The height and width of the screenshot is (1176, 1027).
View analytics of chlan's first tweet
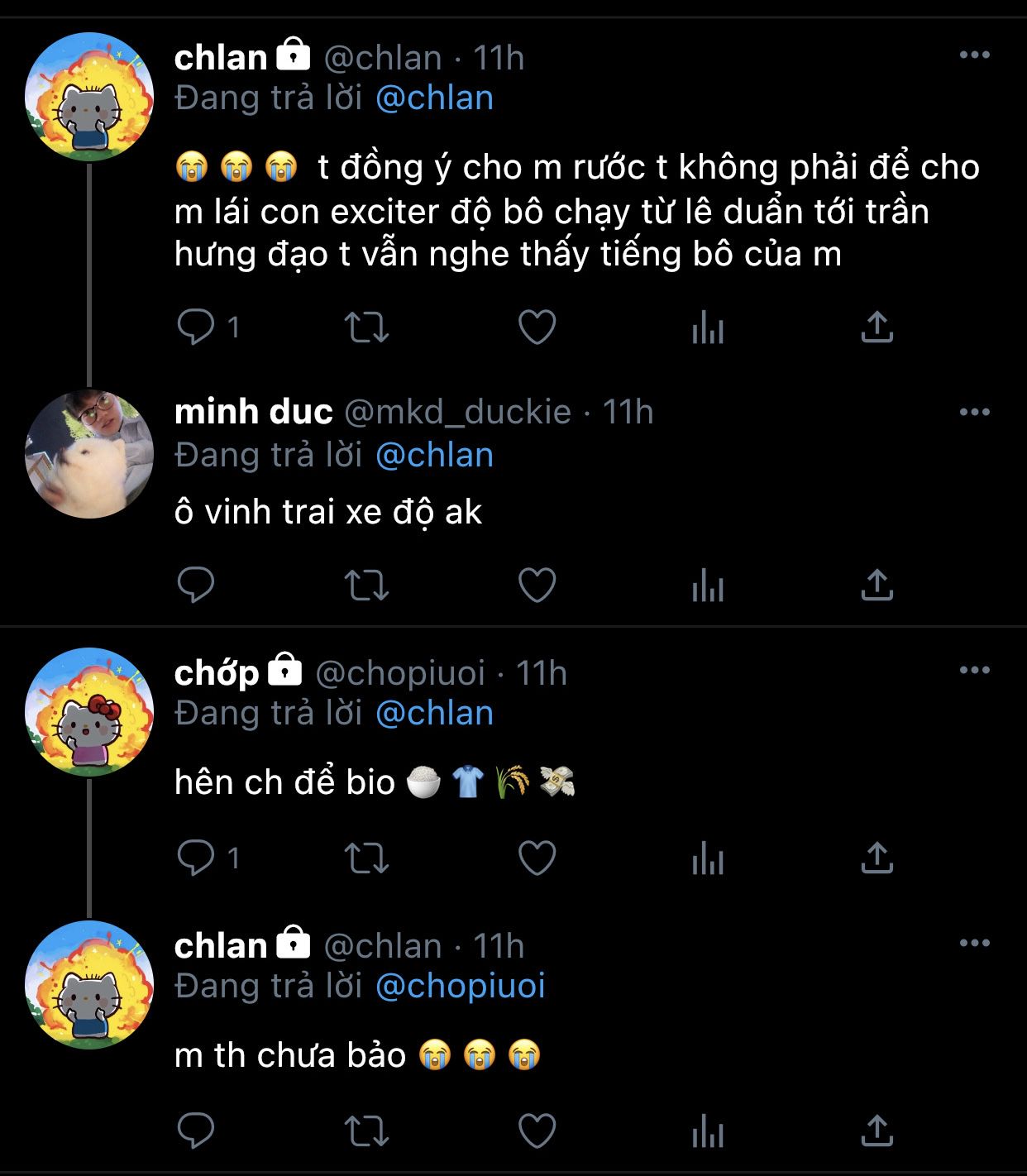(708, 327)
